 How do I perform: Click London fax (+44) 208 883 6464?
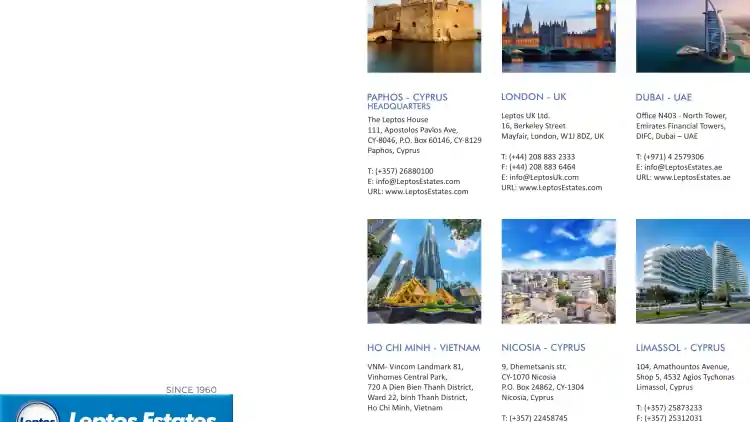(542, 167)
